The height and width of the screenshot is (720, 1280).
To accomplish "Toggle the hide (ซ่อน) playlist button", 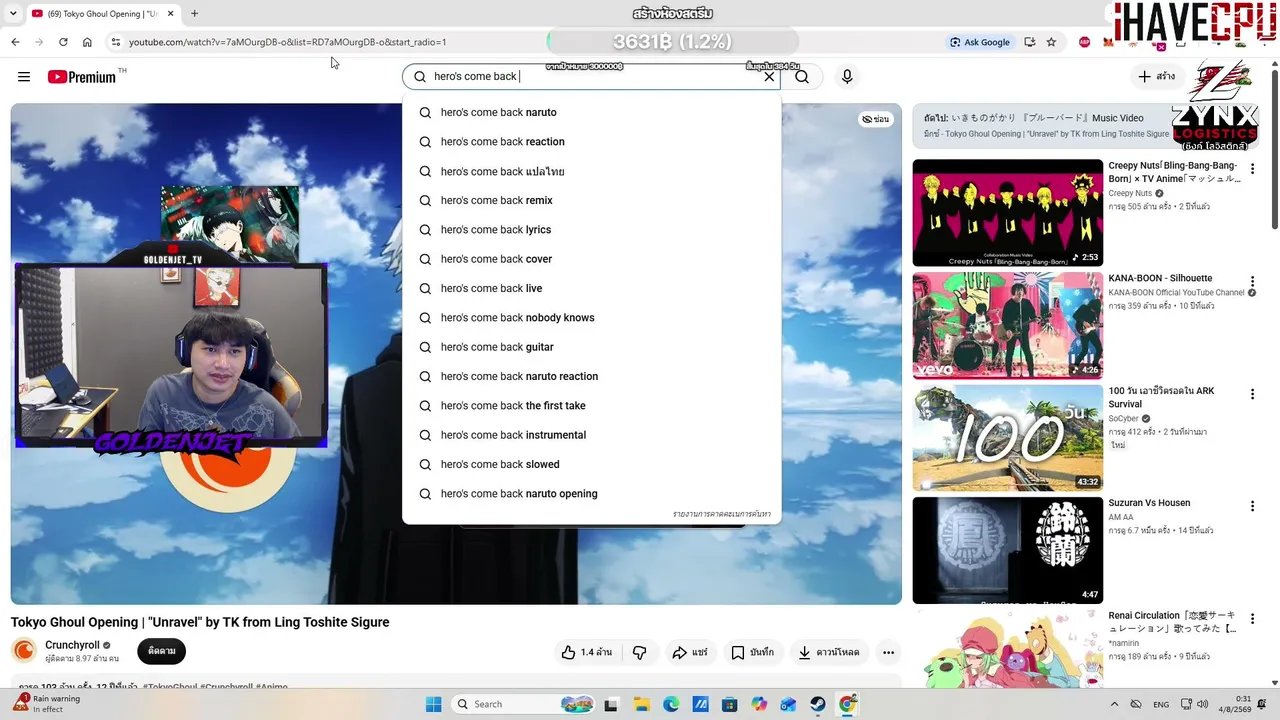I will click(x=875, y=119).
